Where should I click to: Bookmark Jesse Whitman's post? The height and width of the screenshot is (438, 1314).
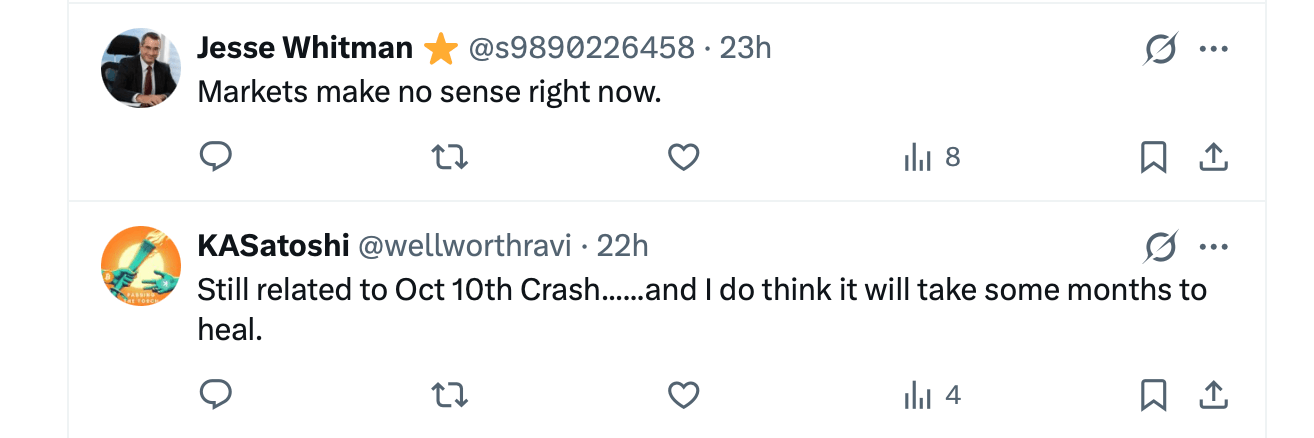(1153, 157)
